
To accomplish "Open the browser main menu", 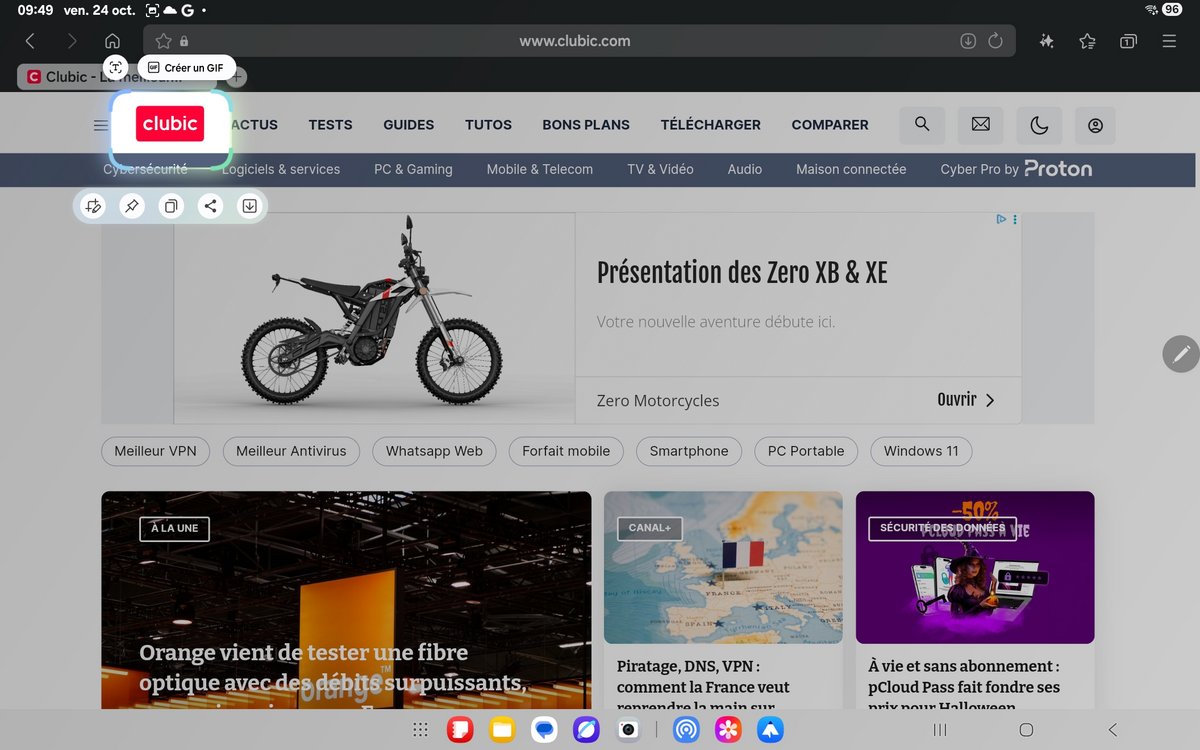I will [x=1169, y=41].
